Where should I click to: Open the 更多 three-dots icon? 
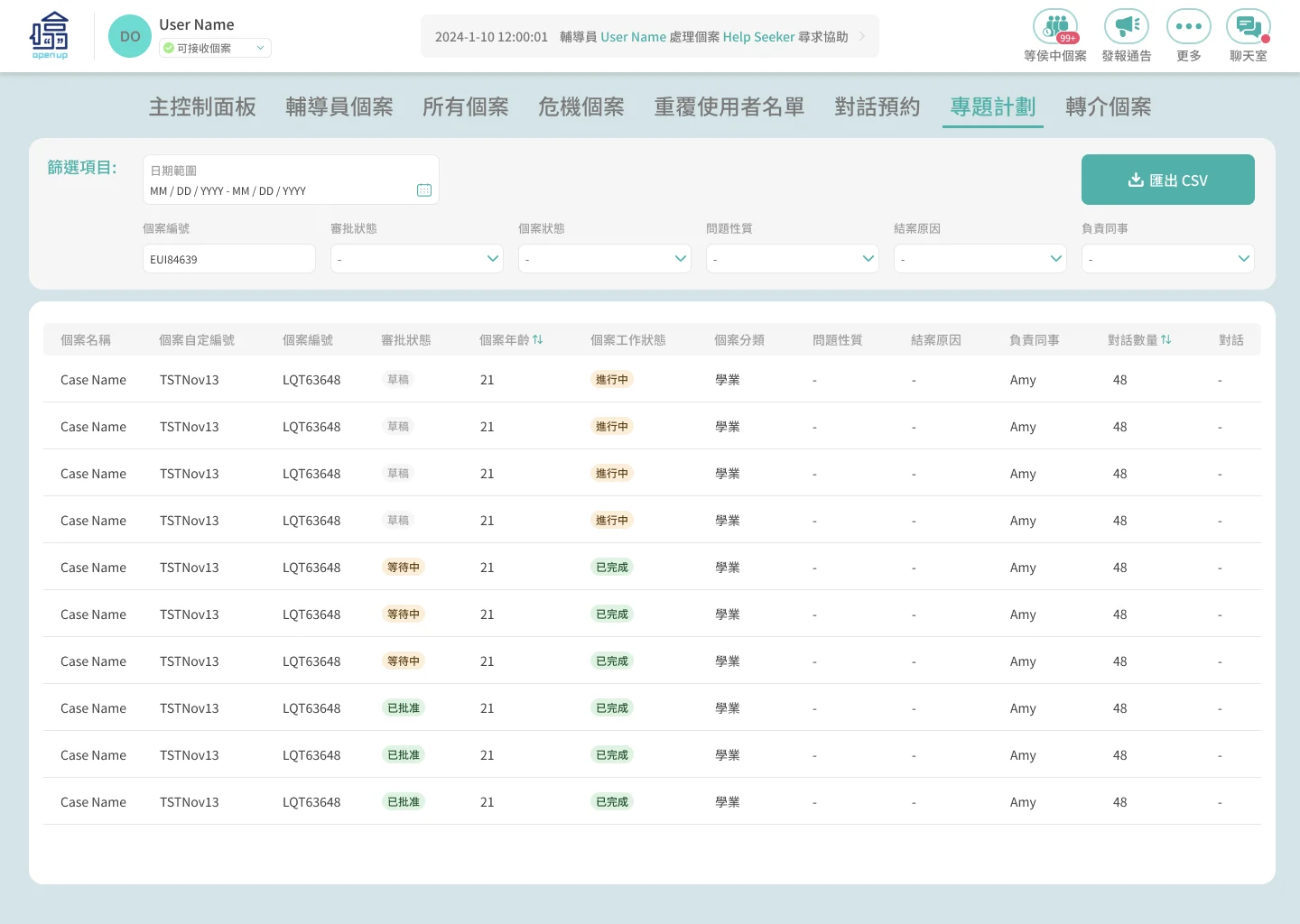coord(1189,27)
